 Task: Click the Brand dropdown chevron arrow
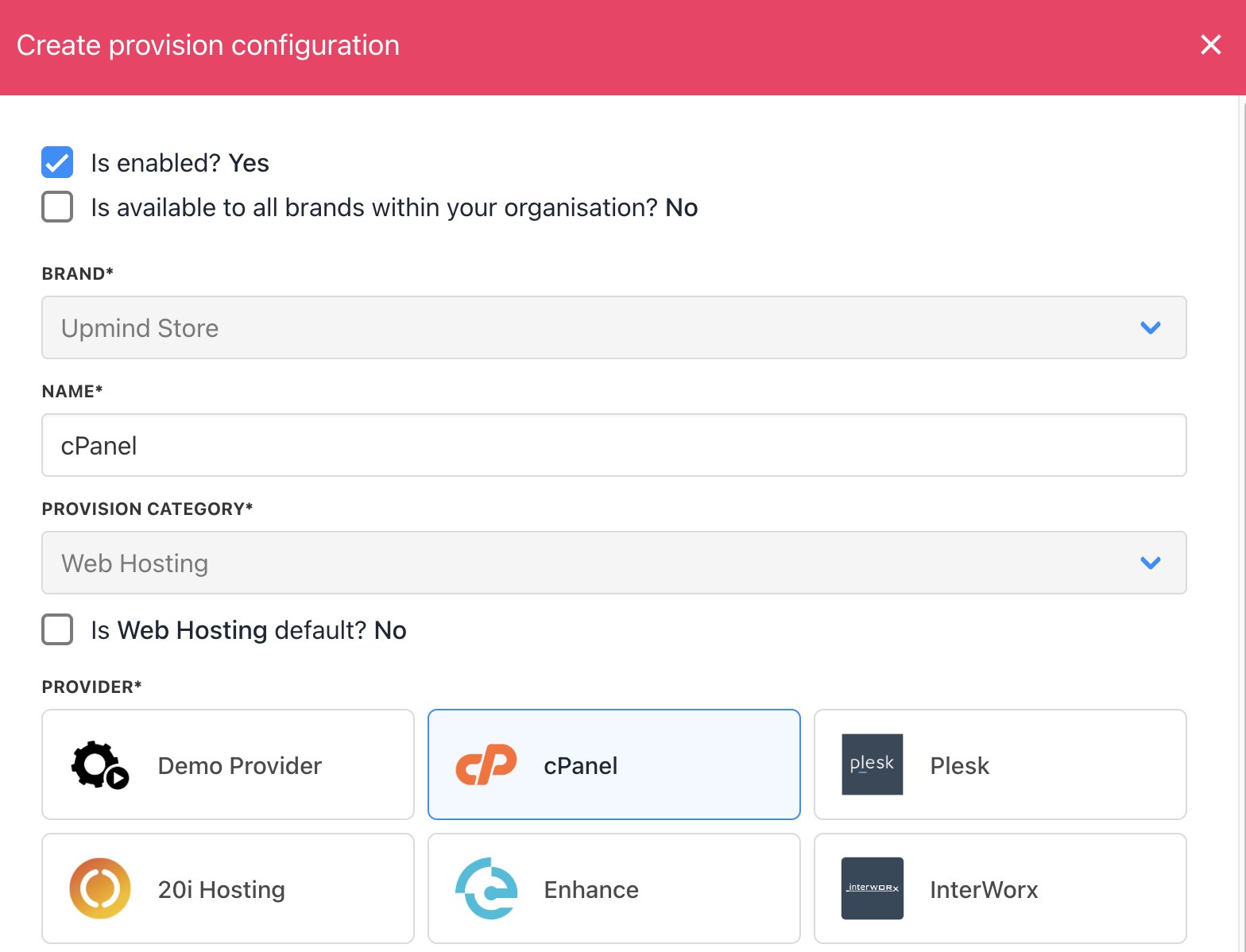(1151, 327)
